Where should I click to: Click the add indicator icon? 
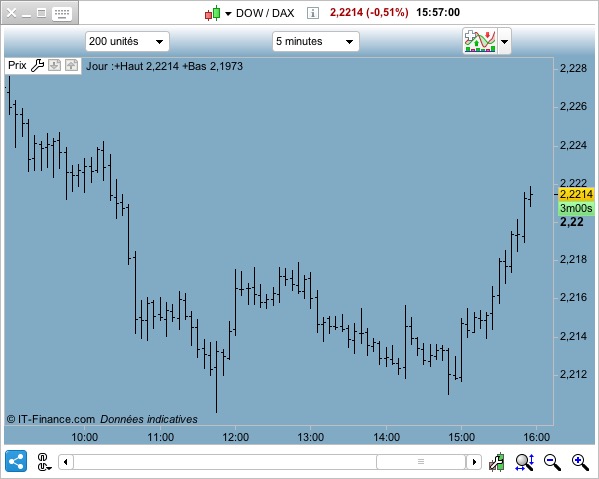(480, 41)
